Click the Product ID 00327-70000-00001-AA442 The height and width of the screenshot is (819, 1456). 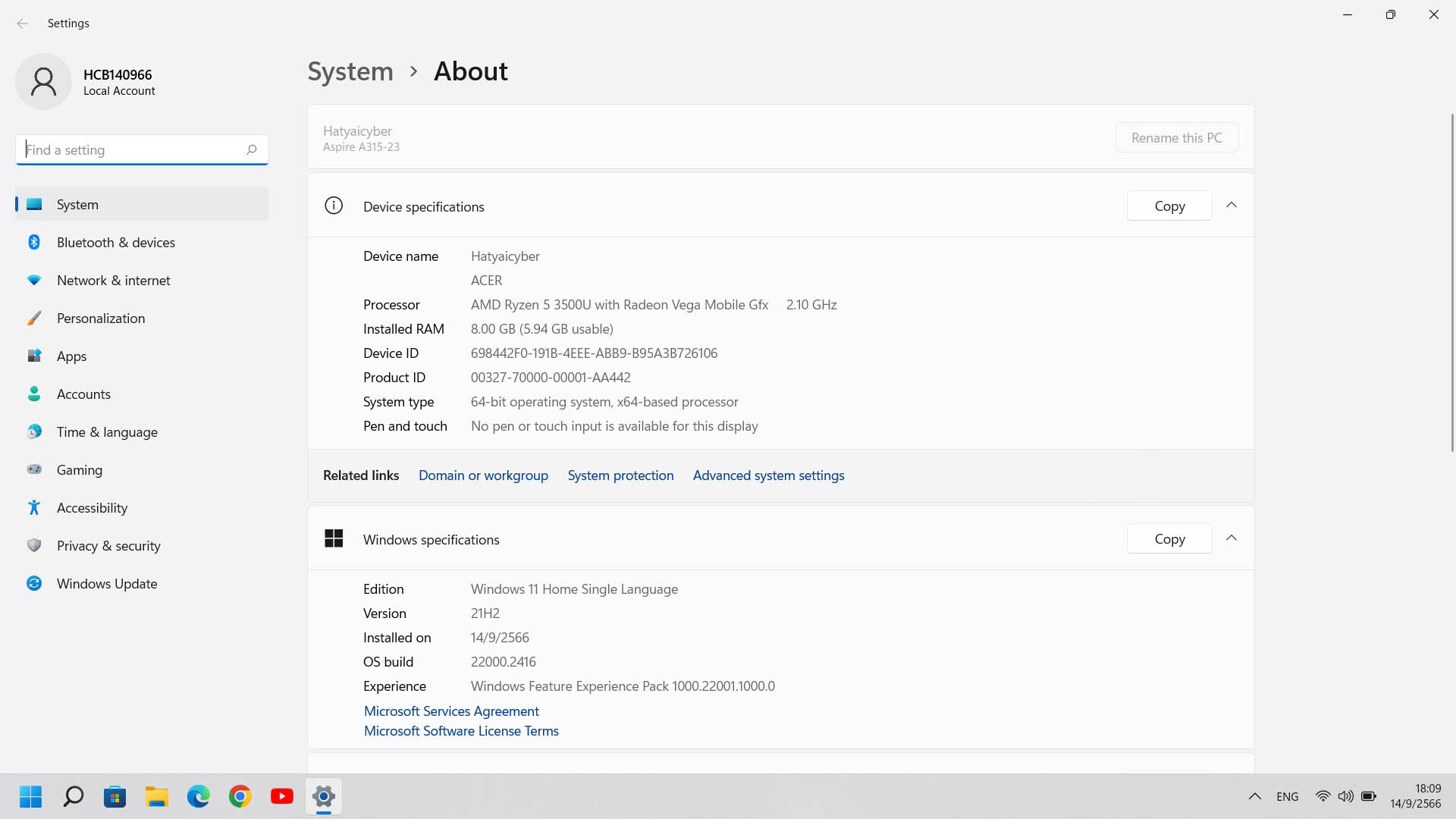[x=551, y=378]
